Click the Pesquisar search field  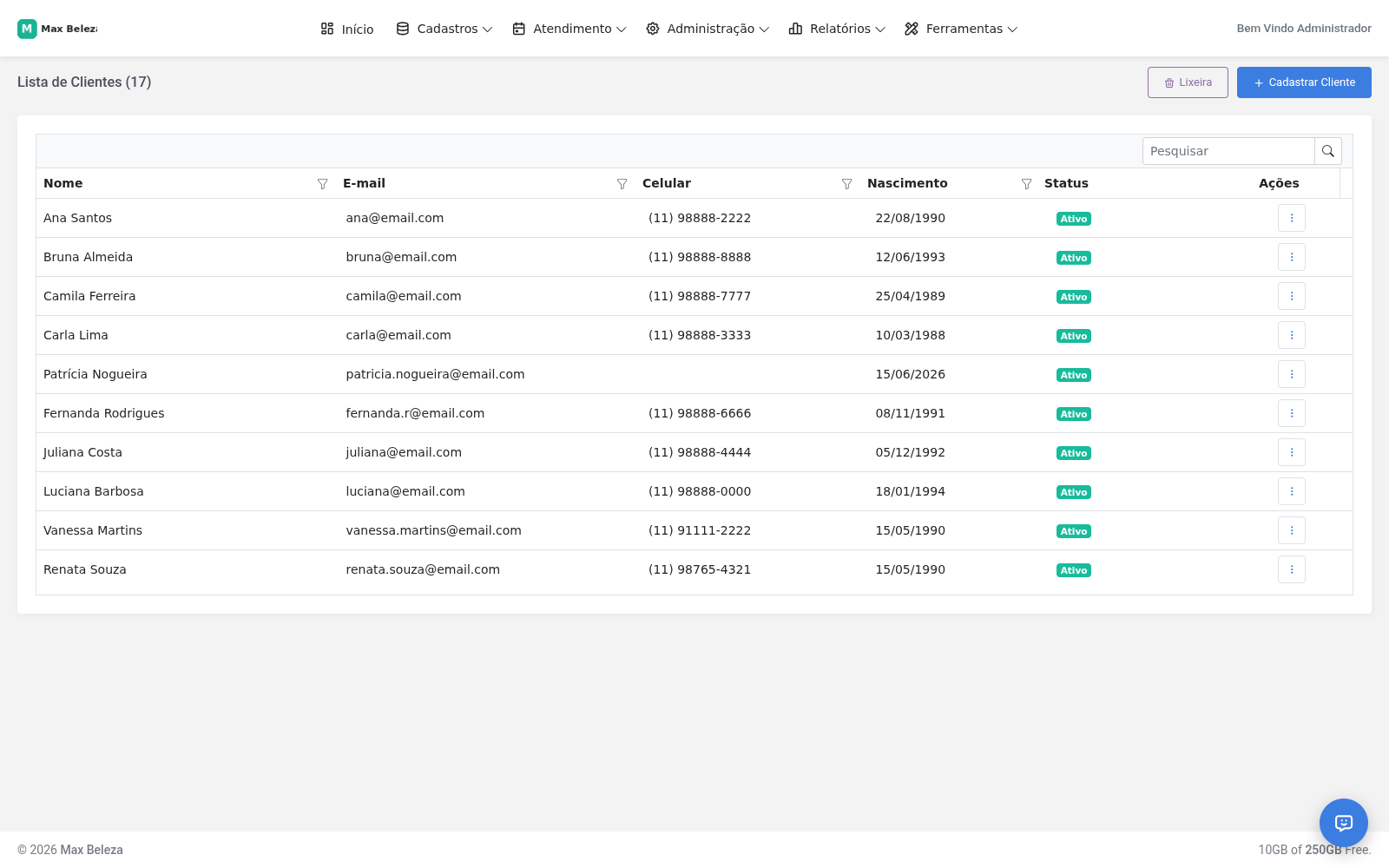pos(1228,151)
